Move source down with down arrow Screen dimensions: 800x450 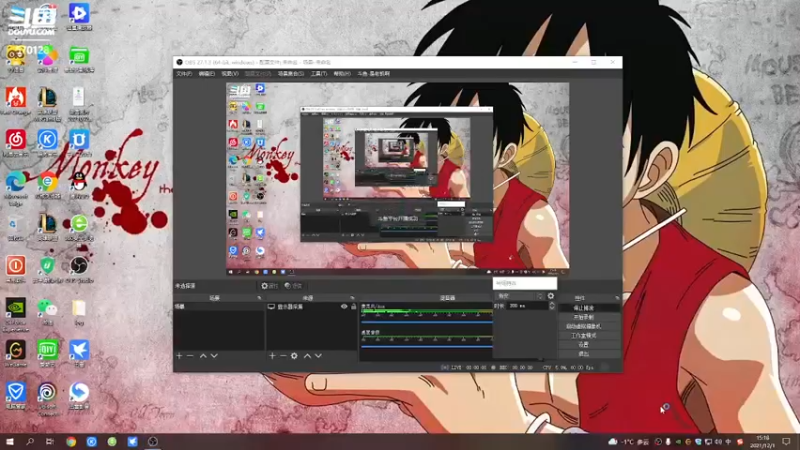coord(318,356)
